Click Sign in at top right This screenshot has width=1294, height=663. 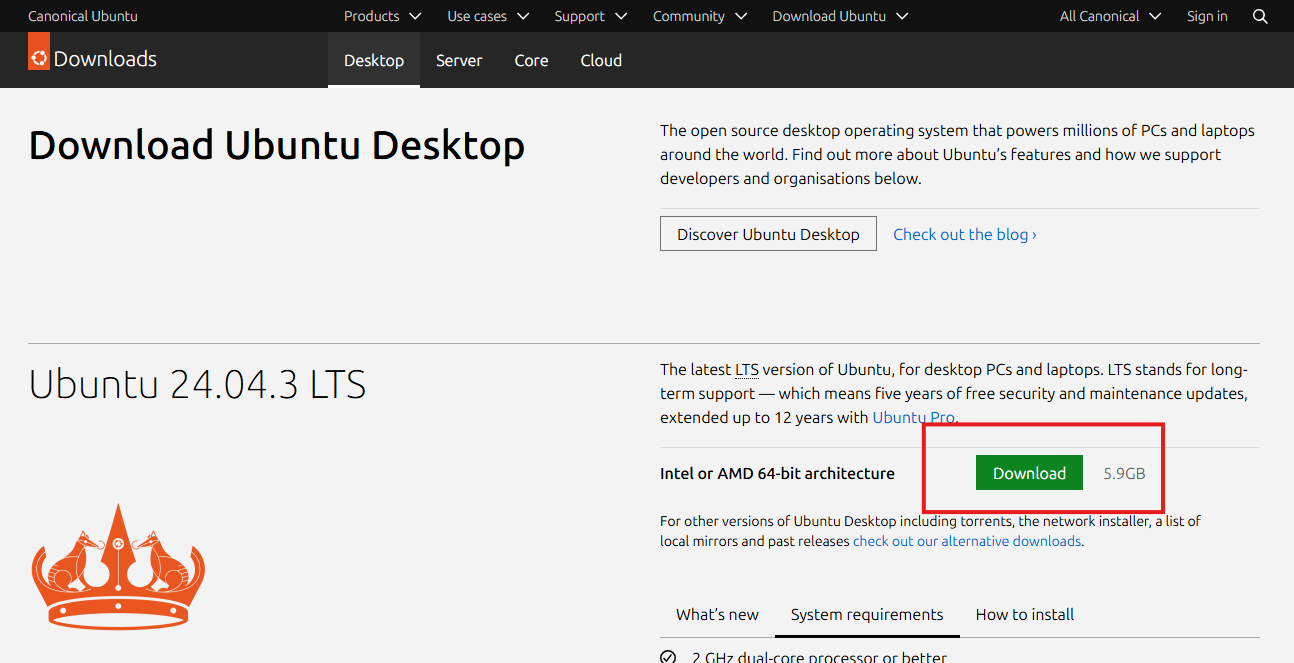1207,16
